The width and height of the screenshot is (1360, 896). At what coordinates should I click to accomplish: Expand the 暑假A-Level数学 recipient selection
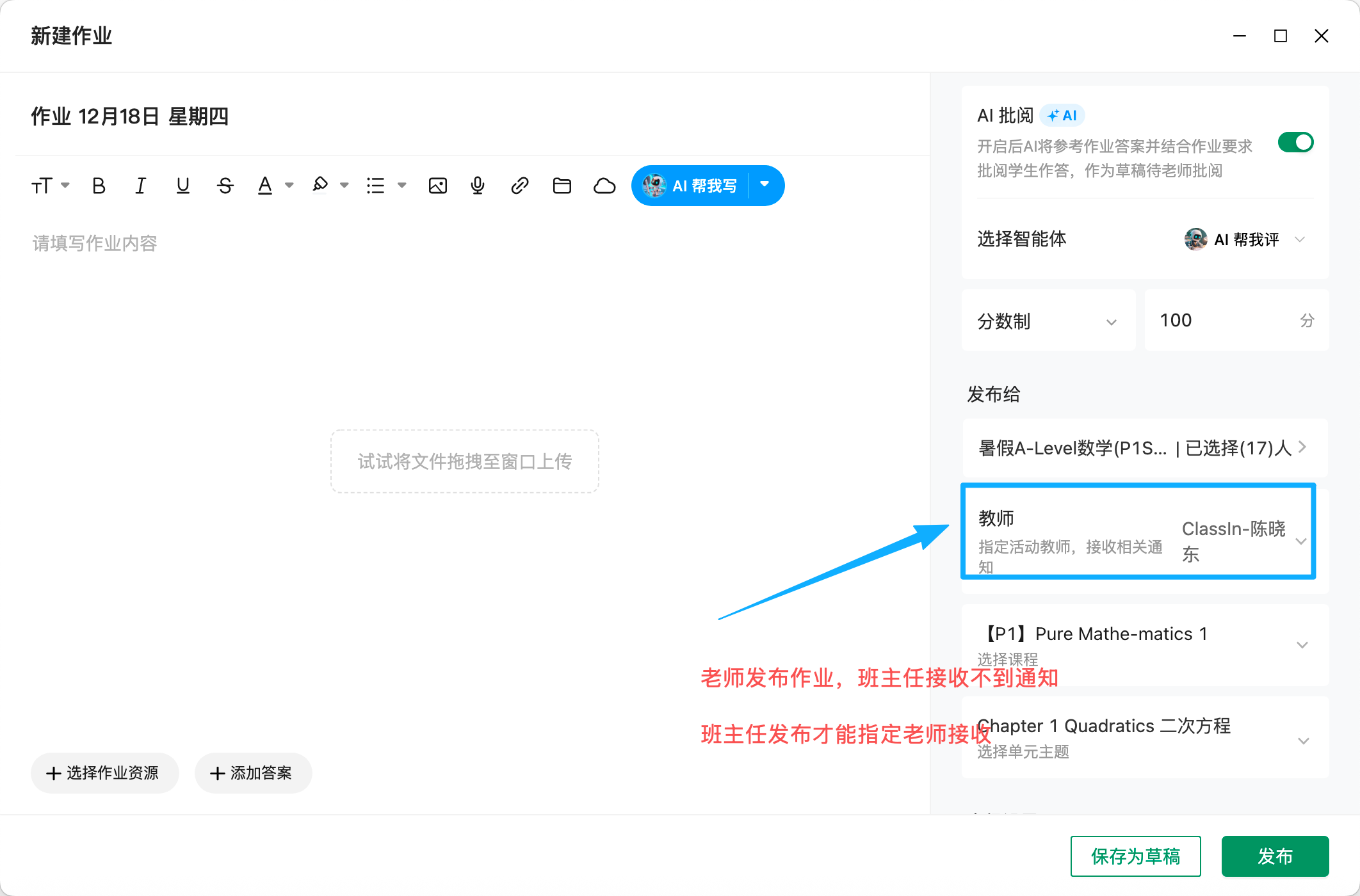coord(1301,447)
